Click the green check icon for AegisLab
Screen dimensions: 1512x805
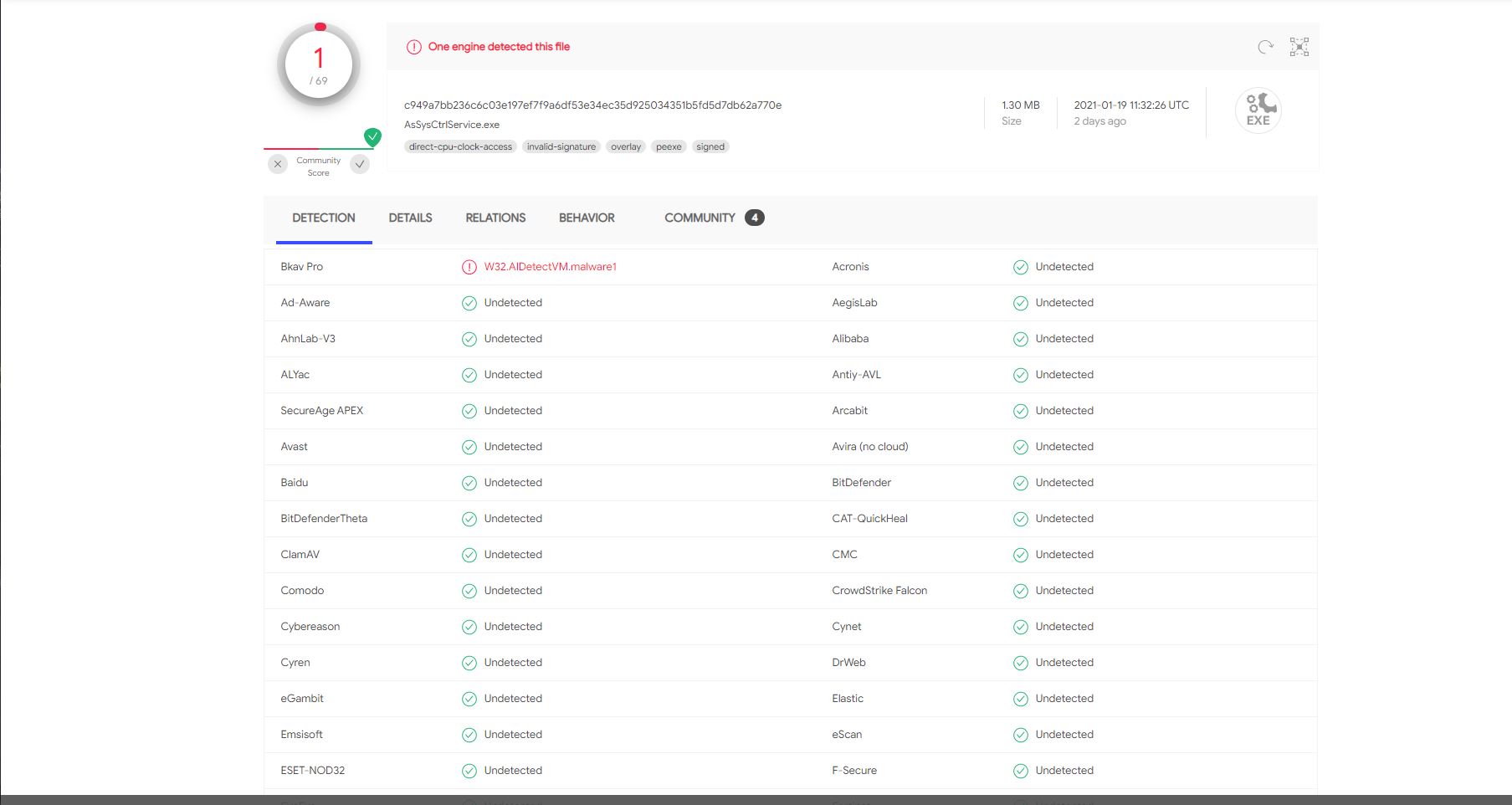pos(1021,303)
